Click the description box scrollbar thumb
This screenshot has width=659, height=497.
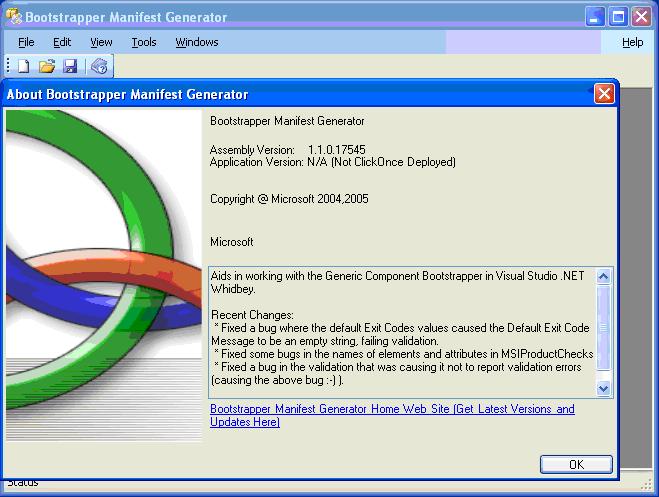(x=604, y=328)
